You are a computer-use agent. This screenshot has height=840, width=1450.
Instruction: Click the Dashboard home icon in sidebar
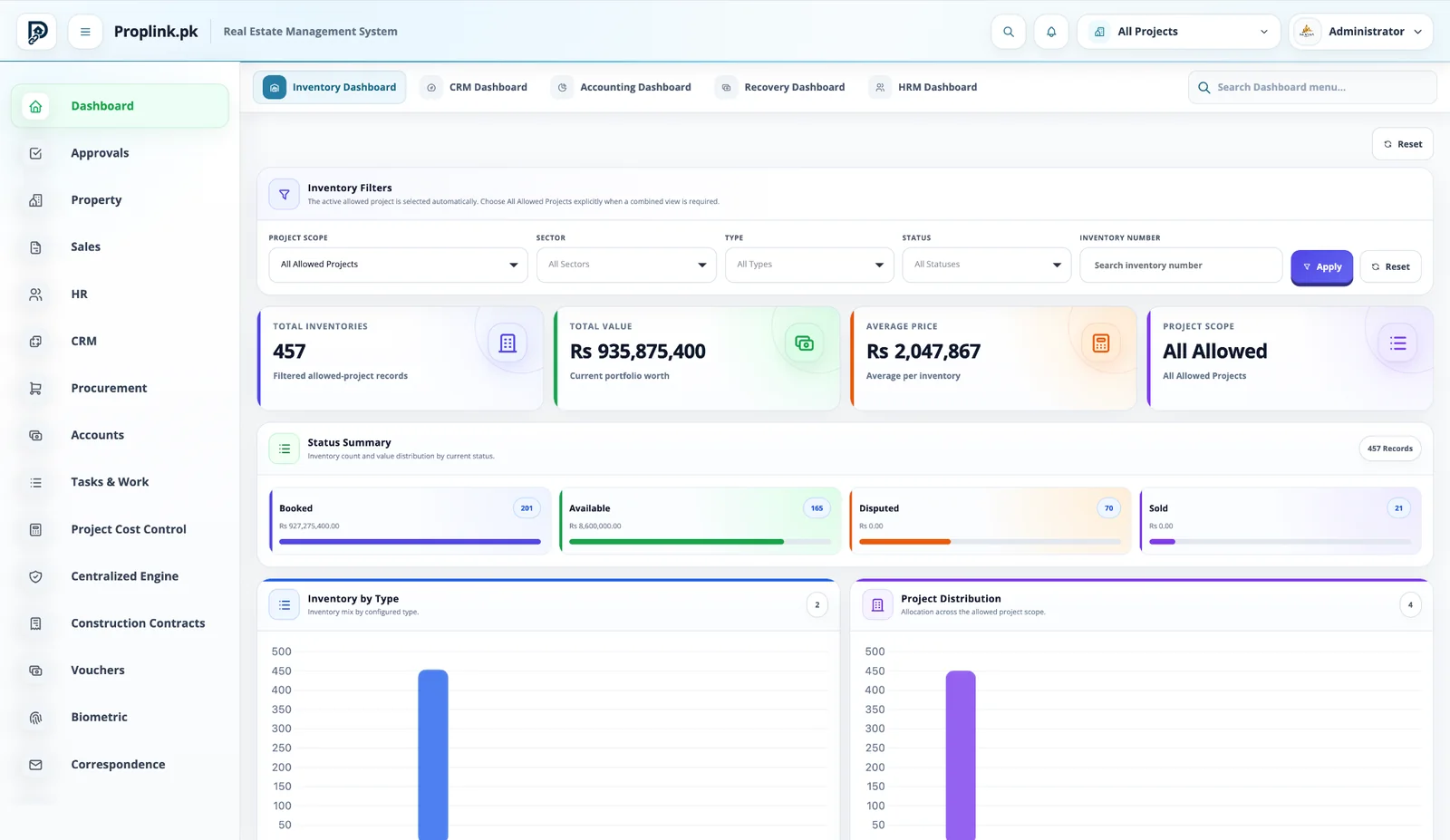tap(35, 106)
